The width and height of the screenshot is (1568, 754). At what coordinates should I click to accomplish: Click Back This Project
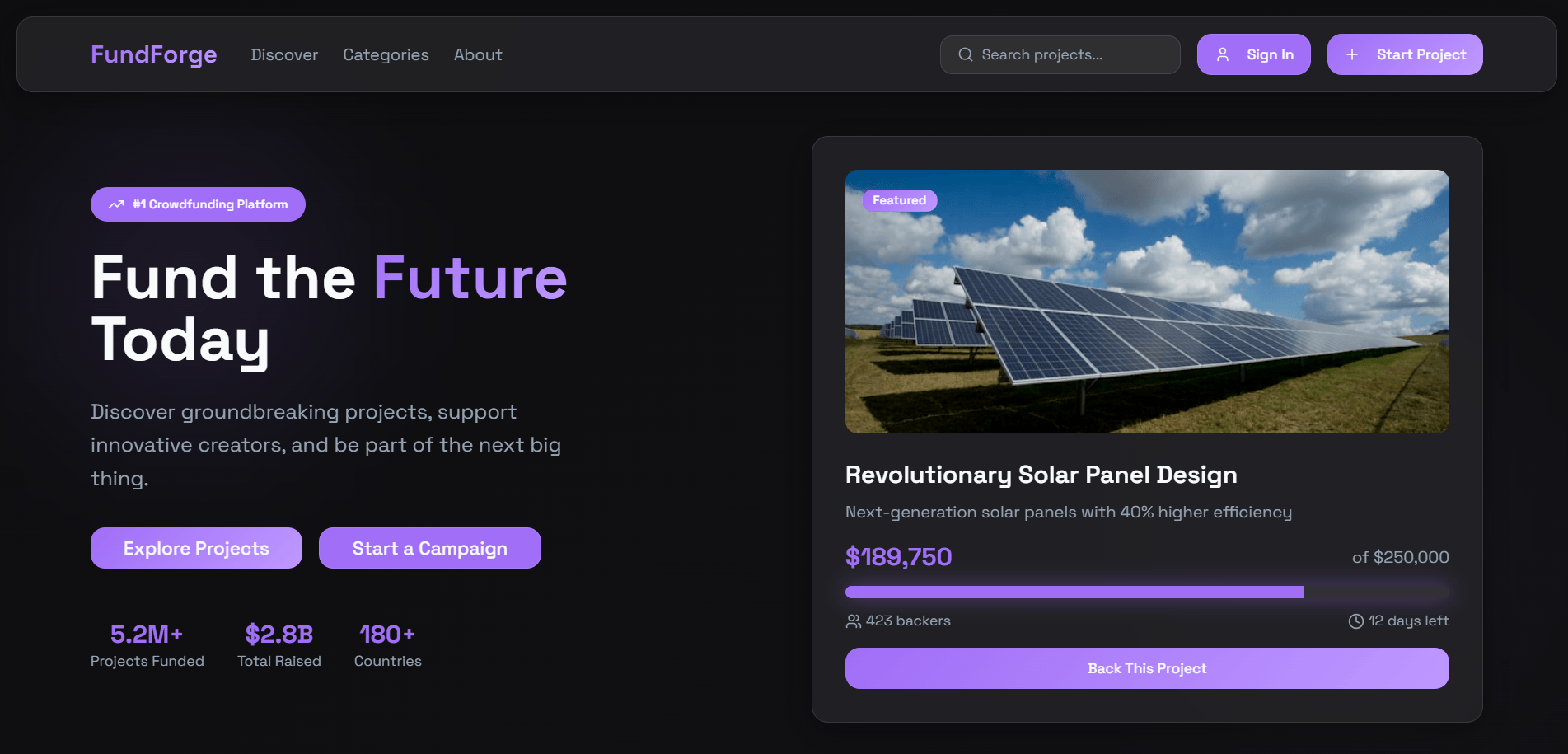click(x=1146, y=668)
